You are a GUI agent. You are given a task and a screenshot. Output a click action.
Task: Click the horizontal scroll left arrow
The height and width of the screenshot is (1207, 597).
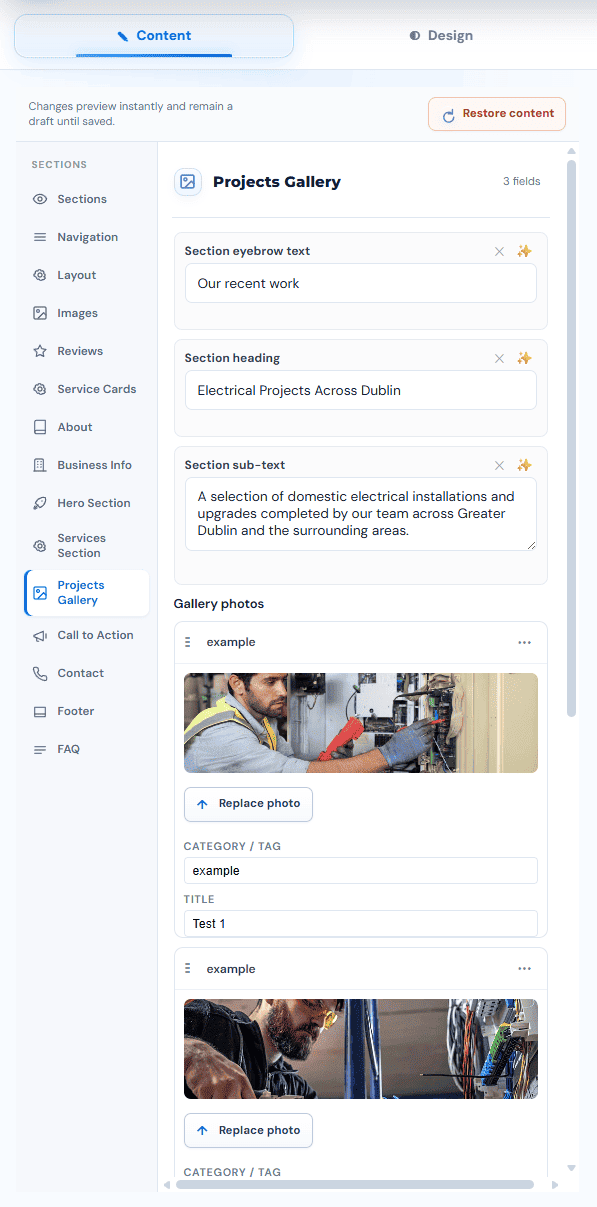coord(167,1185)
